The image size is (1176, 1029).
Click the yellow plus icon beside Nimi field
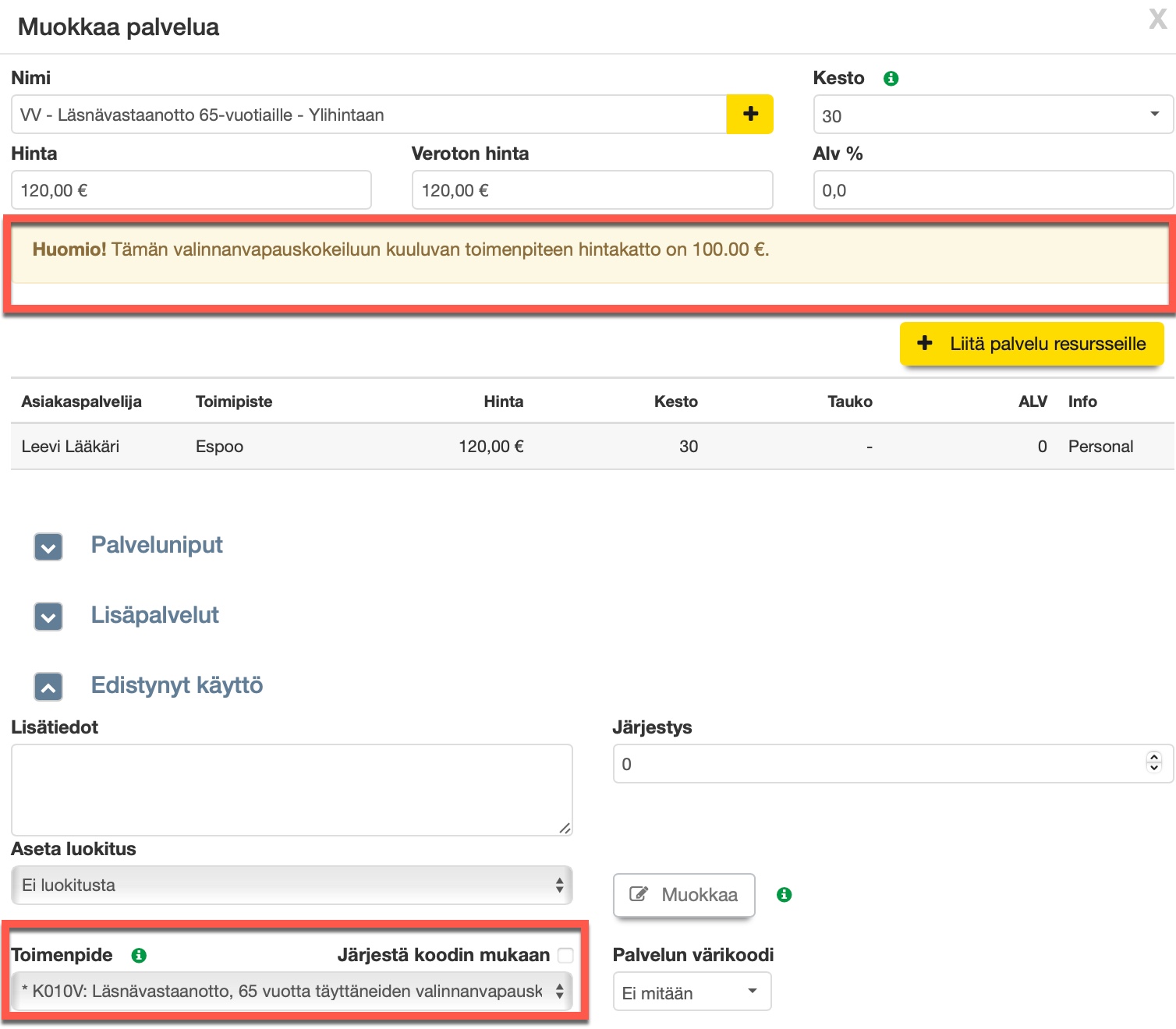(x=749, y=115)
